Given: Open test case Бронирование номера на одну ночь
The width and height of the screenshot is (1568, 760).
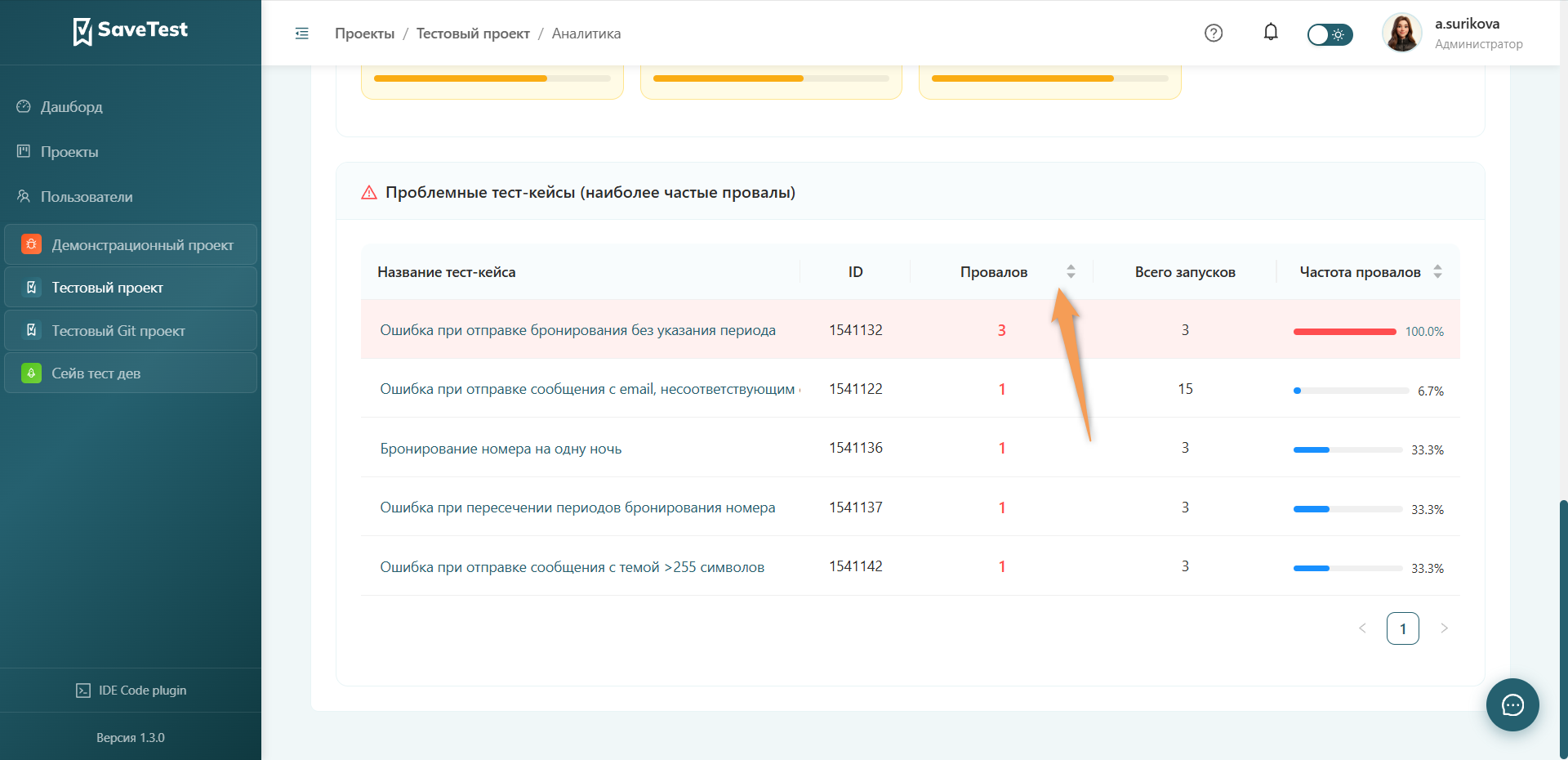Looking at the screenshot, I should tap(501, 449).
